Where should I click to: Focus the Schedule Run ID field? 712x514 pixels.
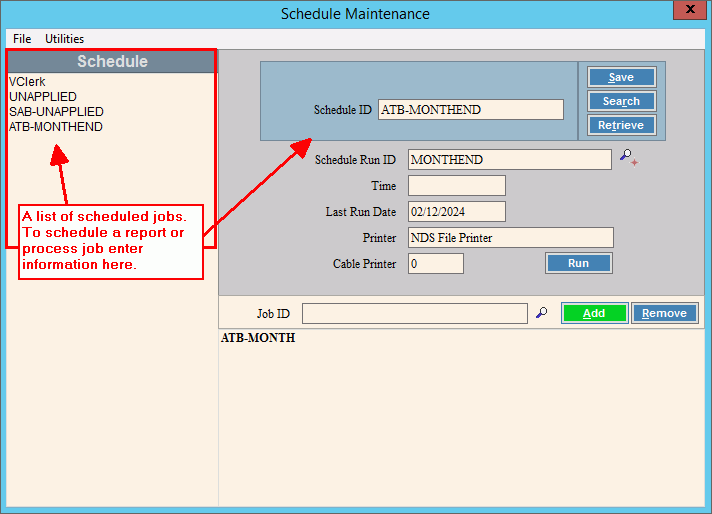509,160
